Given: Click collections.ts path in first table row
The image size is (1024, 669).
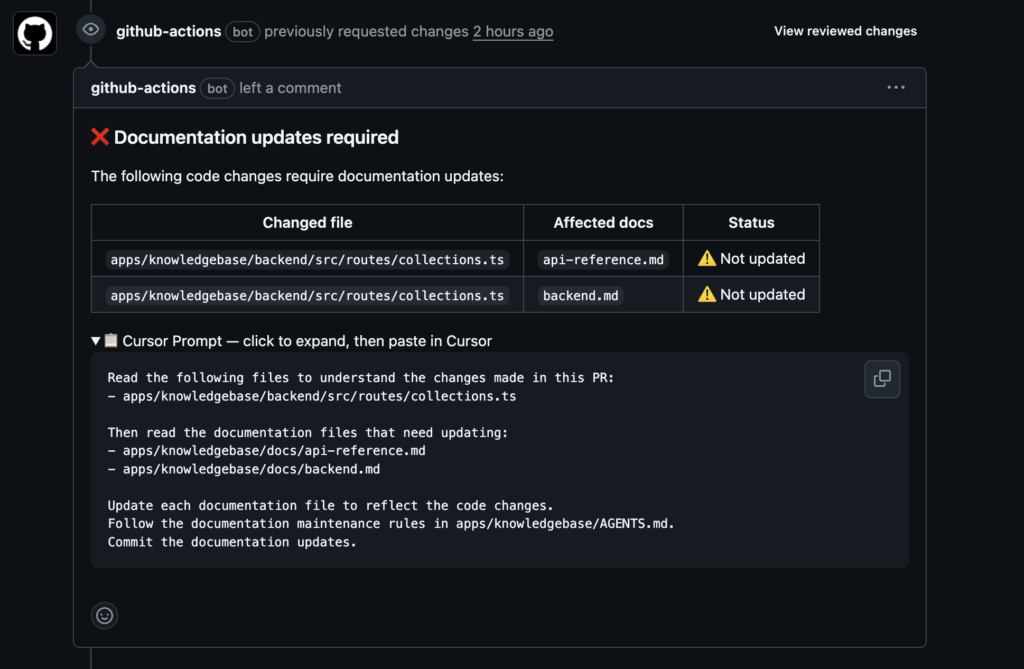Looking at the screenshot, I should 307,260.
